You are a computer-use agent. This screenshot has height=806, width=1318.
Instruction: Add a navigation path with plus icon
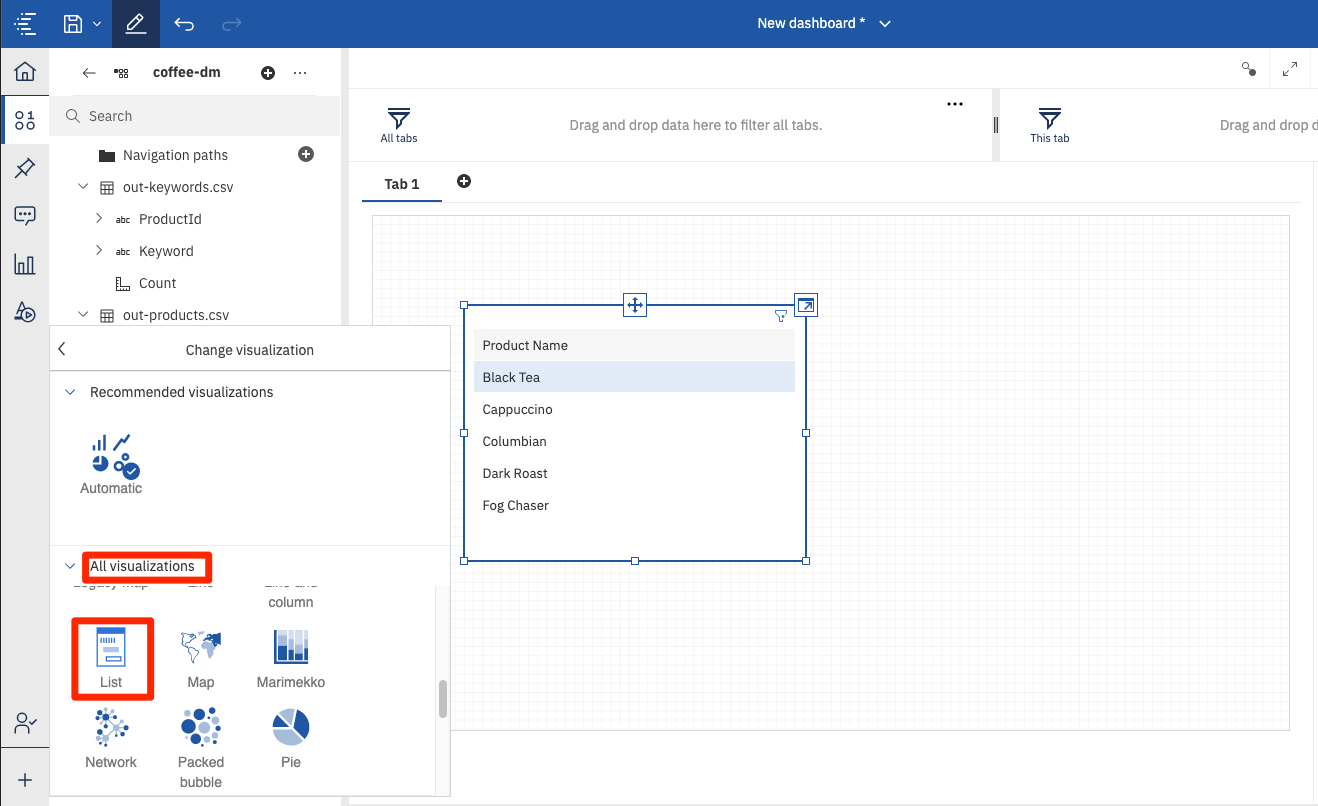(x=306, y=154)
